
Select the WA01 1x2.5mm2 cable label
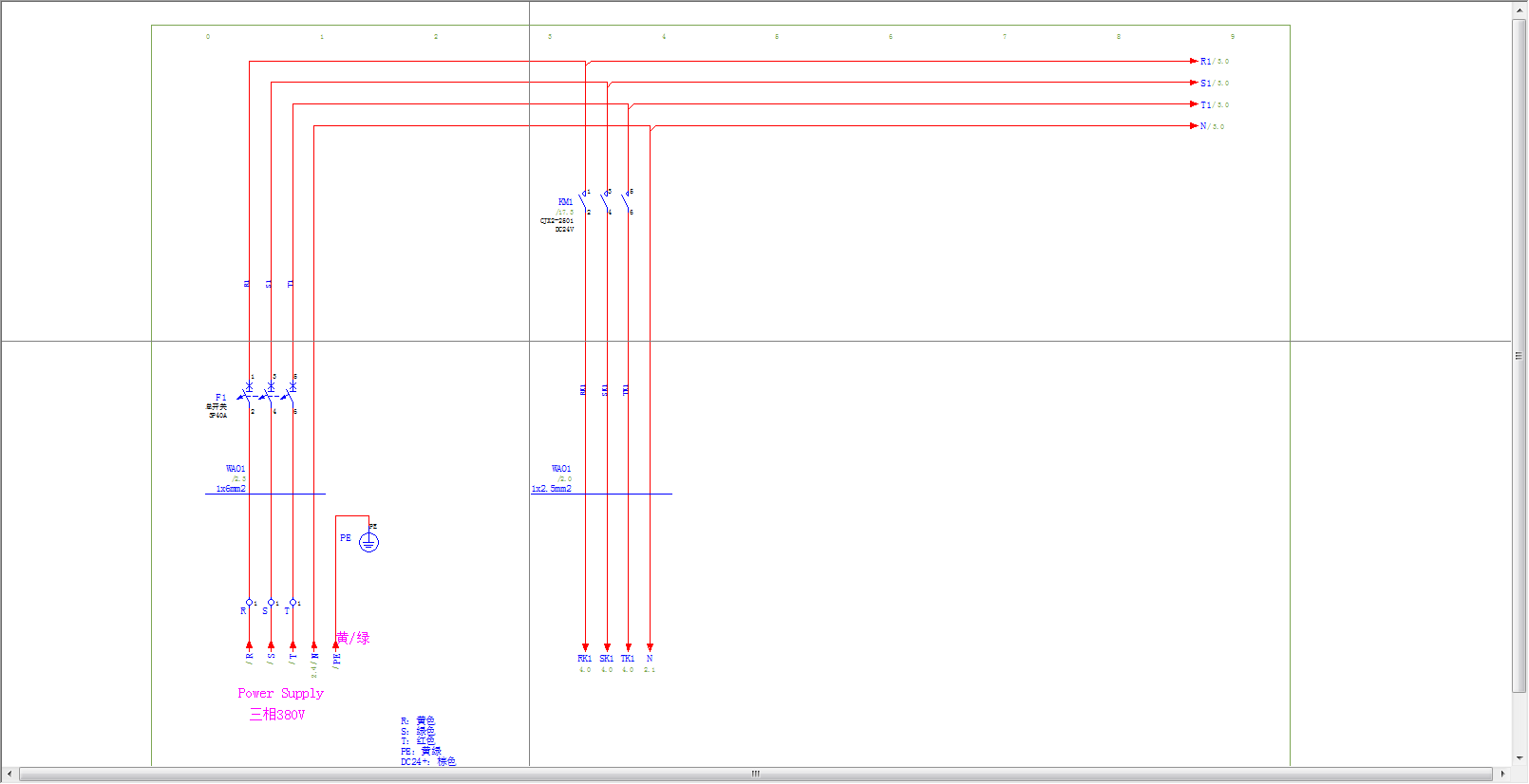552,489
